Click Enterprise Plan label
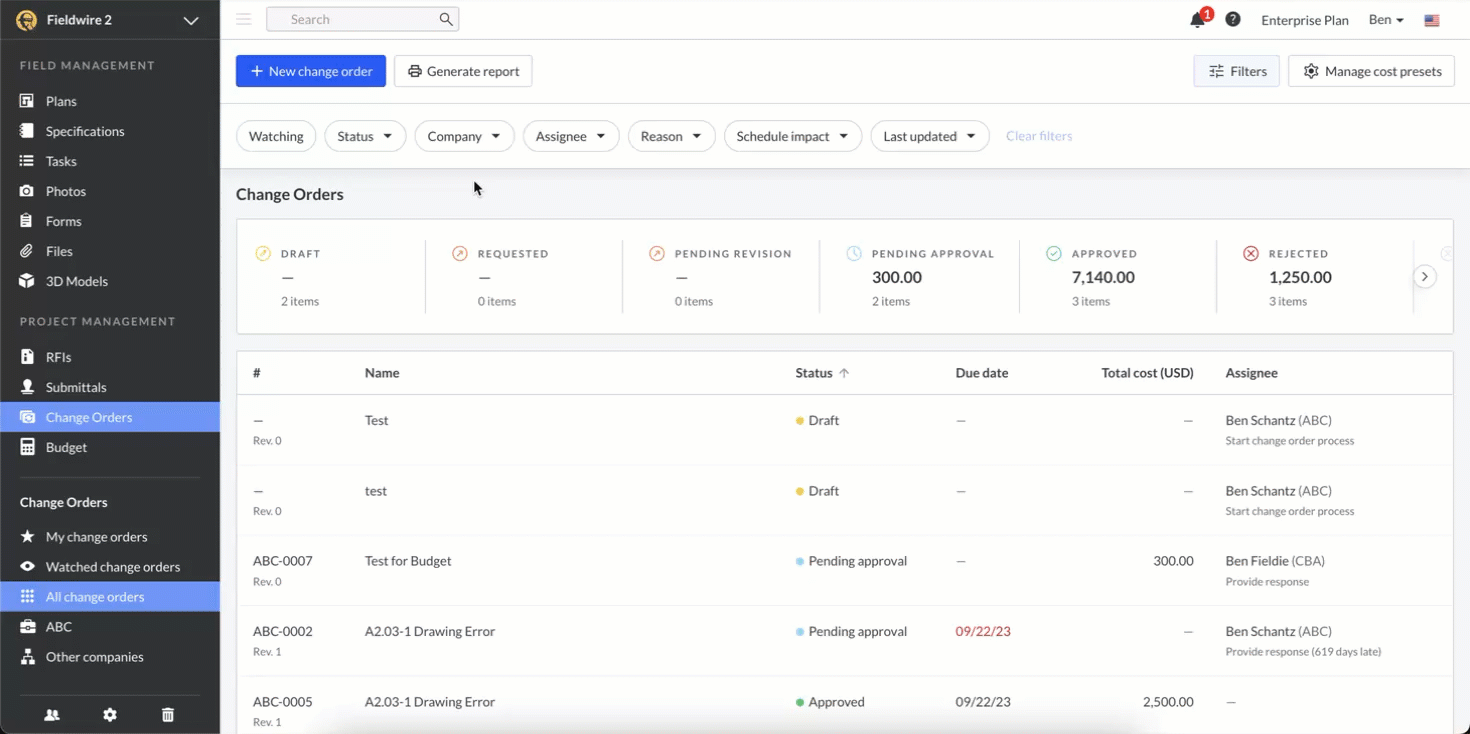 [x=1305, y=20]
